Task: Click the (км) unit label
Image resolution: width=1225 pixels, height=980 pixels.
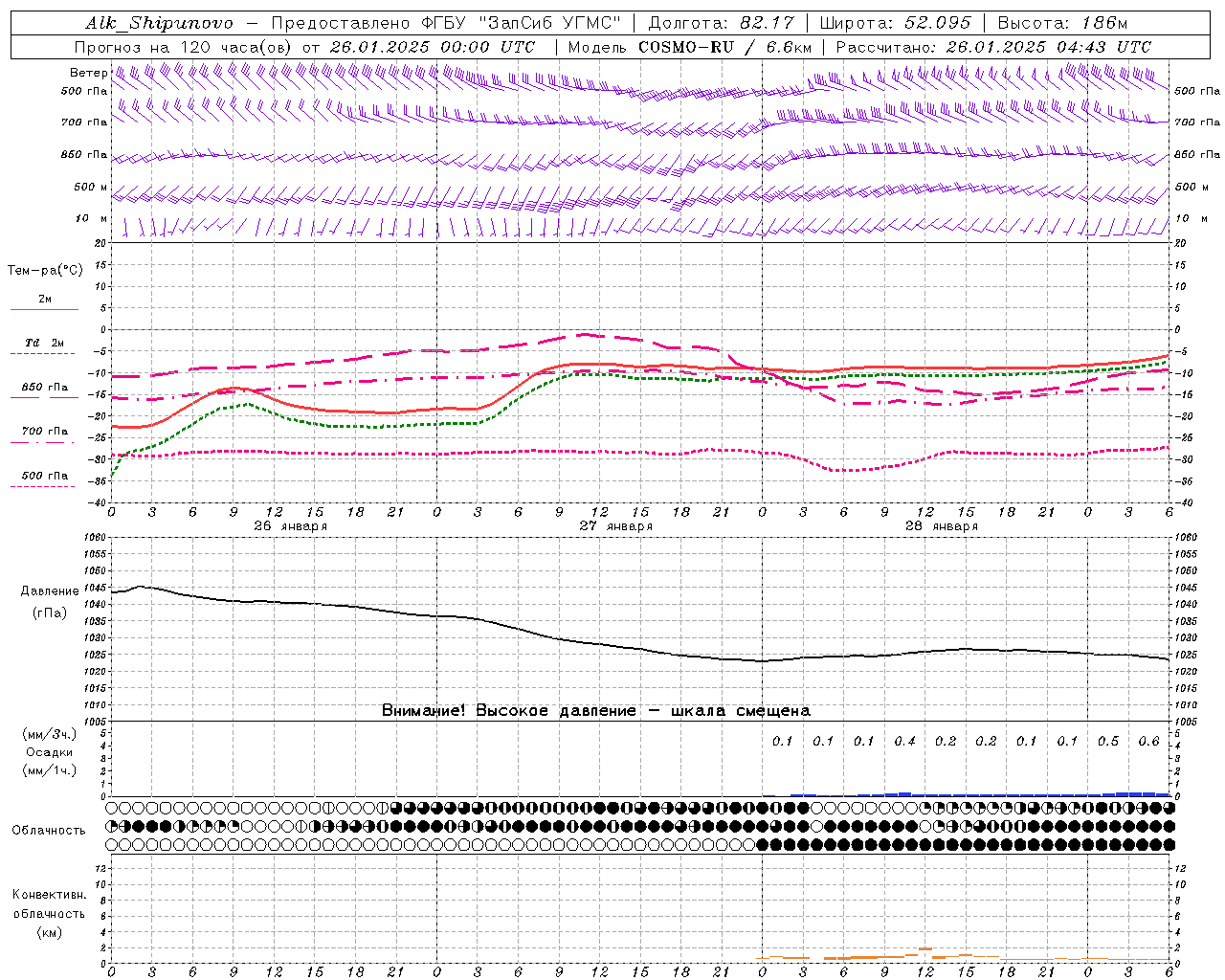Action: pos(49,932)
